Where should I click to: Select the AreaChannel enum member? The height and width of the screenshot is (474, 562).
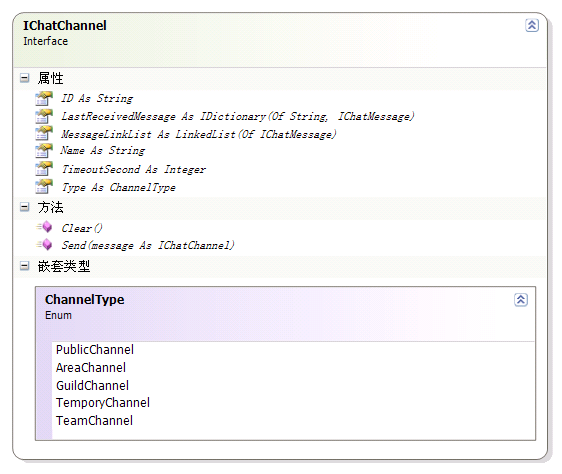(91, 368)
